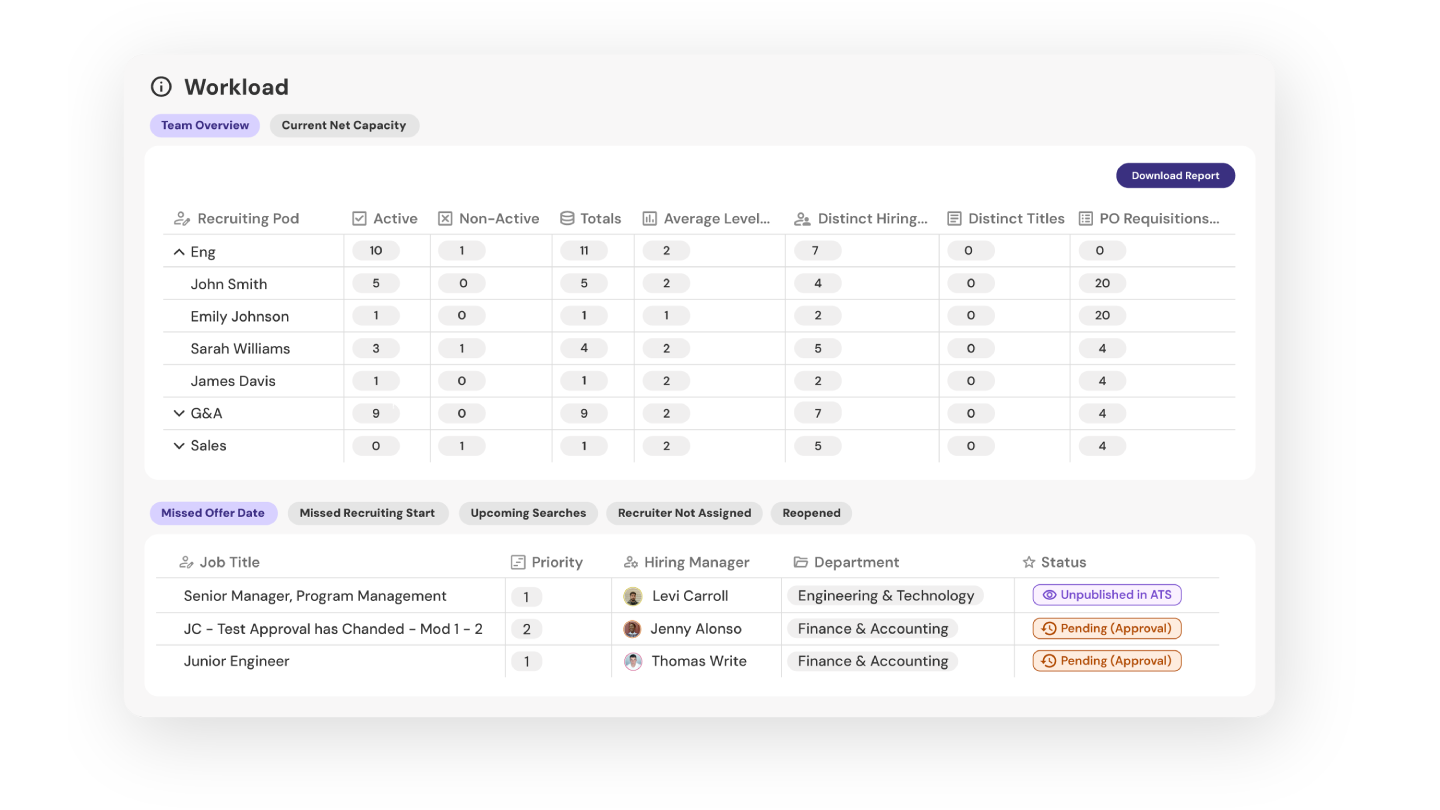Open the Upcoming Searches tab
Viewport: 1440px width, 810px height.
(528, 514)
